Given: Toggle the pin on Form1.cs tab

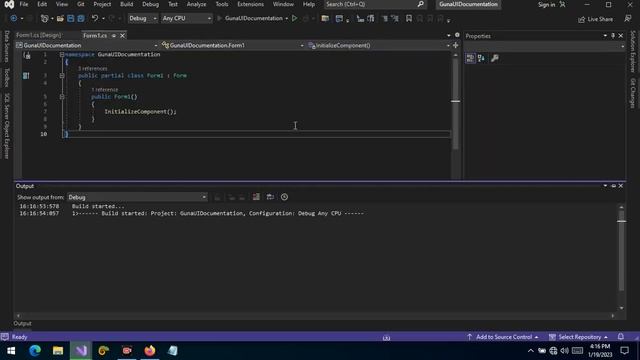Looking at the screenshot, I should pyautogui.click(x=114, y=36).
